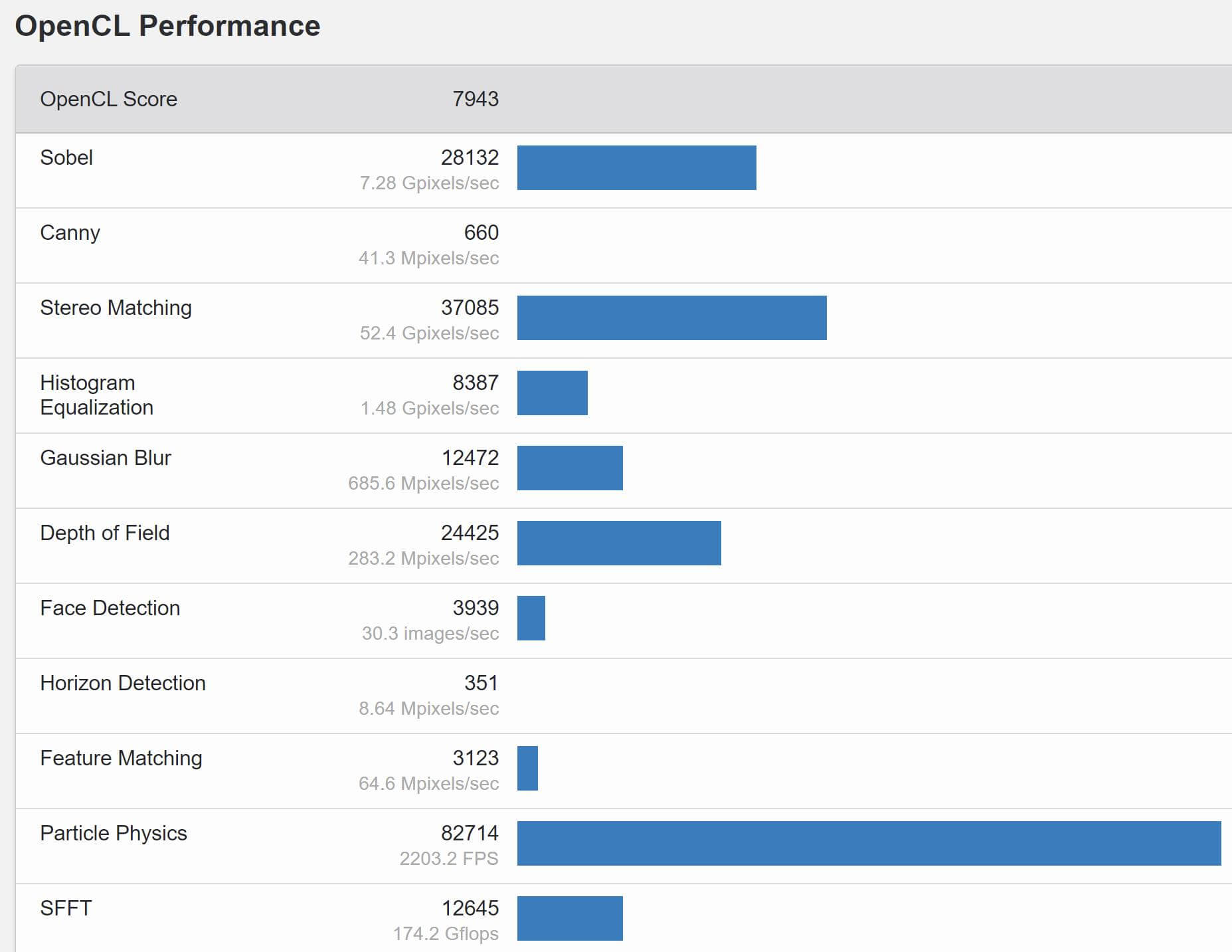Click the blue Sobel score bar
The width and height of the screenshot is (1232, 952).
click(636, 168)
